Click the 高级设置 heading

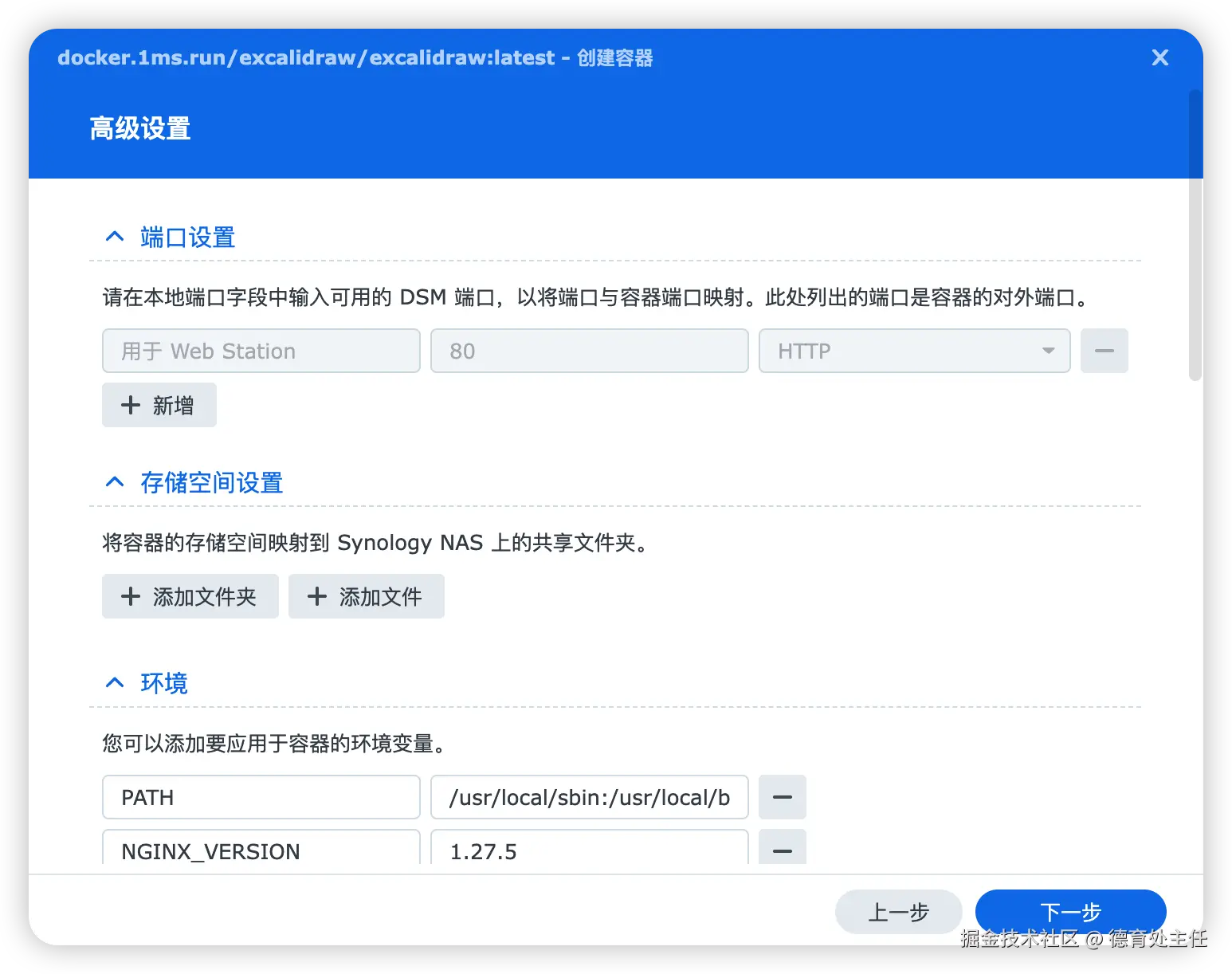[140, 128]
